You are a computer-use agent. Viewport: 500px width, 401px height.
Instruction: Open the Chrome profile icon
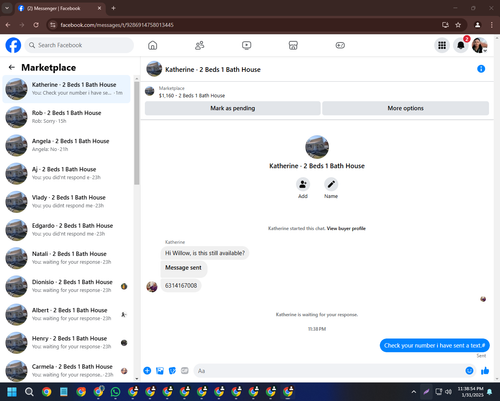tap(478, 25)
